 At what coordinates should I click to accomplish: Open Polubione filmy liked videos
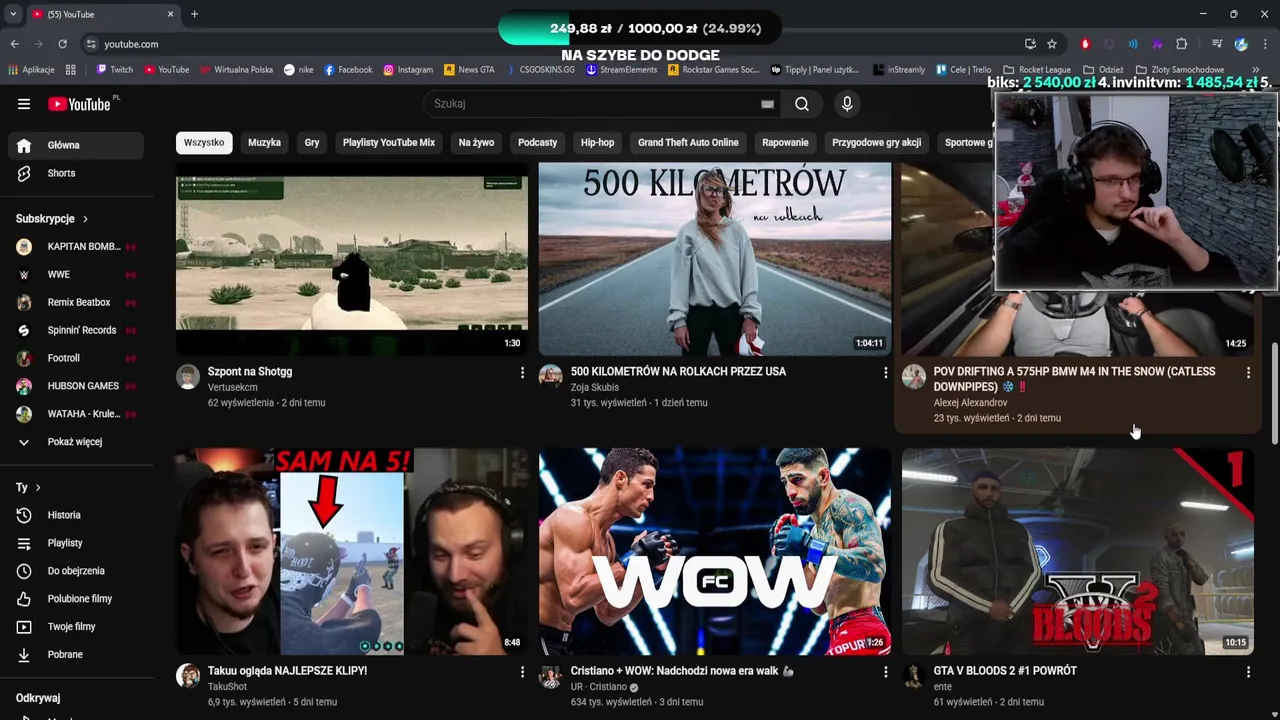tap(76, 599)
